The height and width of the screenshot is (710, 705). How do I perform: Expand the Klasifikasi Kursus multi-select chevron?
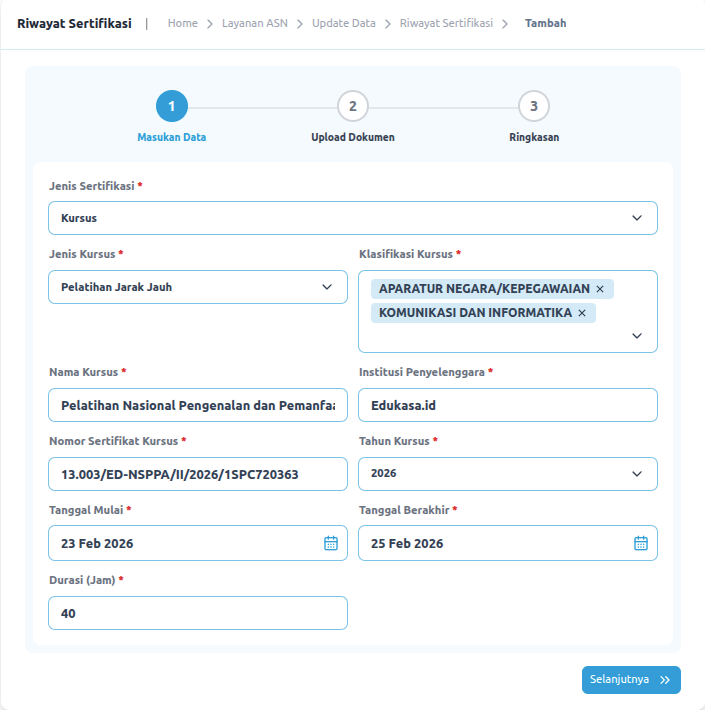tap(637, 336)
